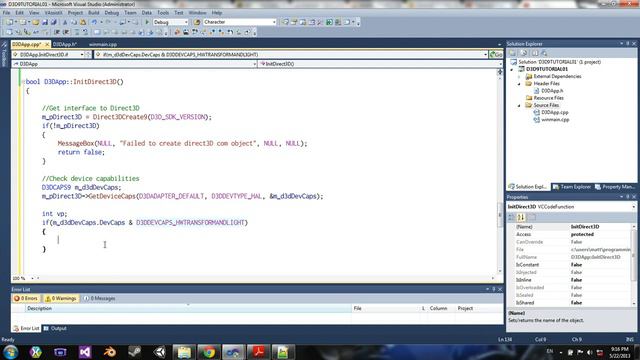This screenshot has height=360, width=640.
Task: Switch to the D3DApp.h editor tab
Action: pyautogui.click(x=65, y=44)
